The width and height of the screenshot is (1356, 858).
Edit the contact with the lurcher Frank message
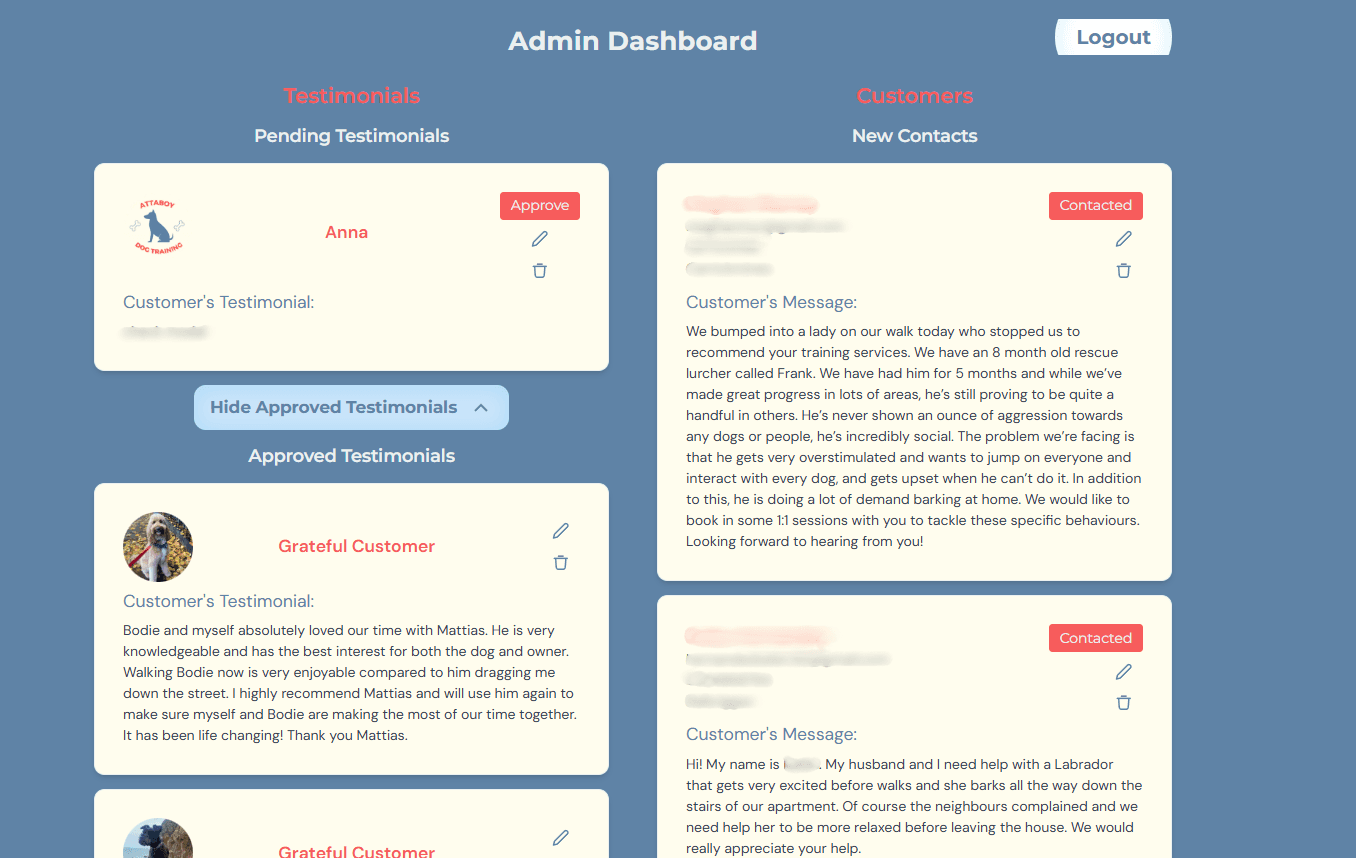1124,239
